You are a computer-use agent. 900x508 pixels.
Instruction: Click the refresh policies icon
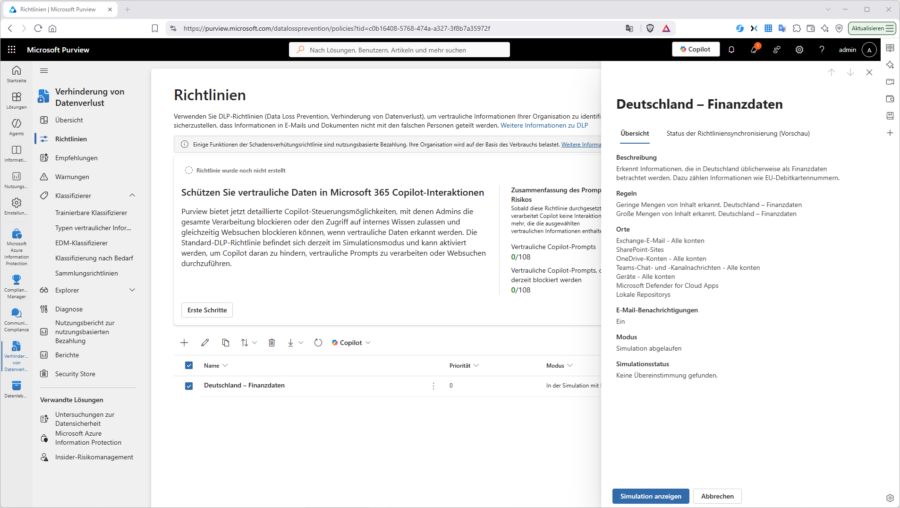[x=318, y=343]
